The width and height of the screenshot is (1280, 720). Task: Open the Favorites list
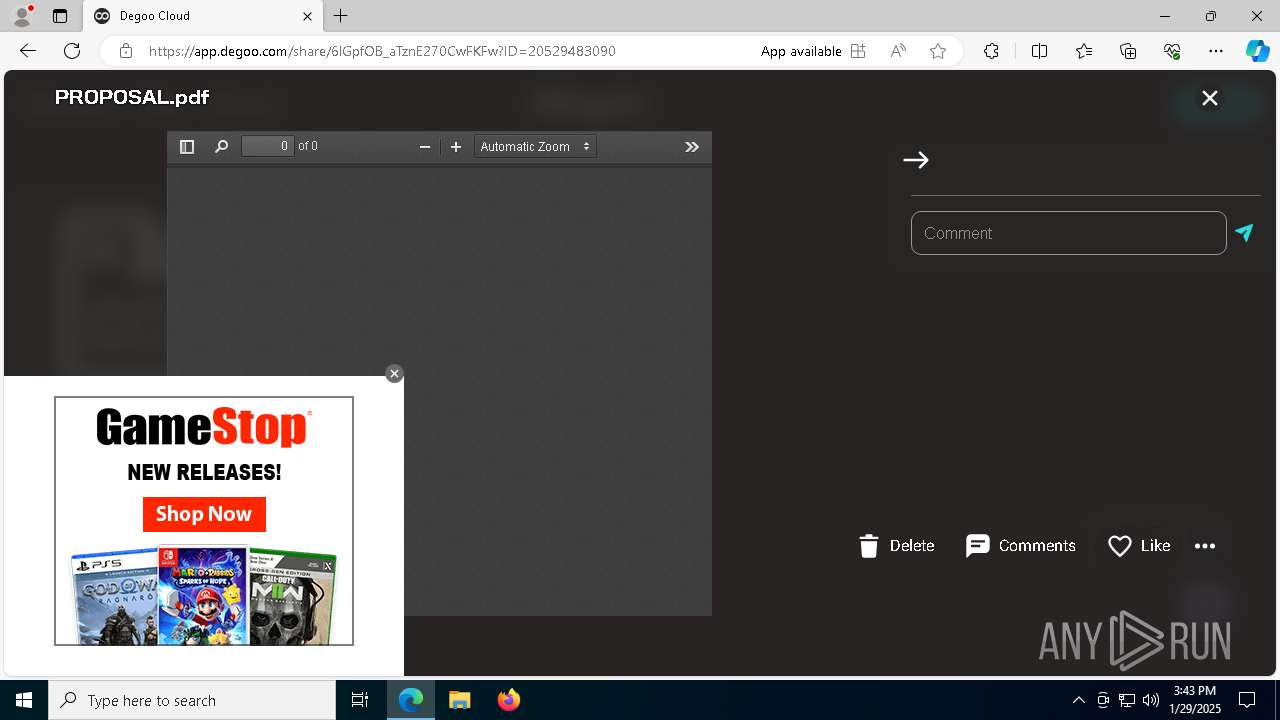[x=1084, y=51]
